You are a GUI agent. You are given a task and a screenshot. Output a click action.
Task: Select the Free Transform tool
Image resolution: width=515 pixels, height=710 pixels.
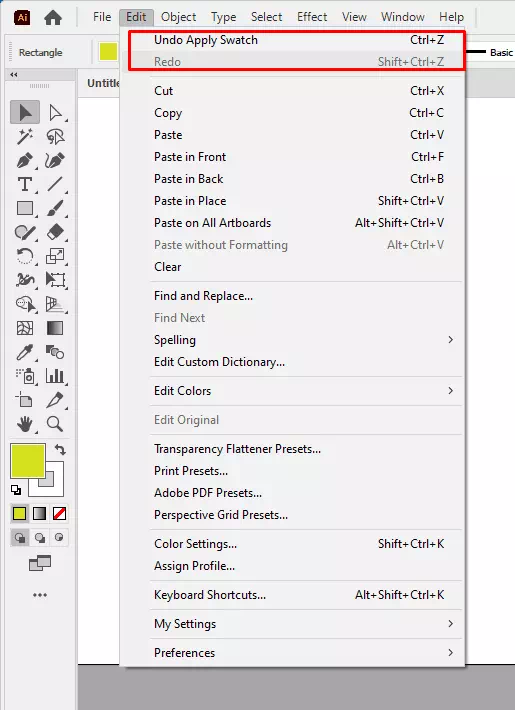pos(55,280)
